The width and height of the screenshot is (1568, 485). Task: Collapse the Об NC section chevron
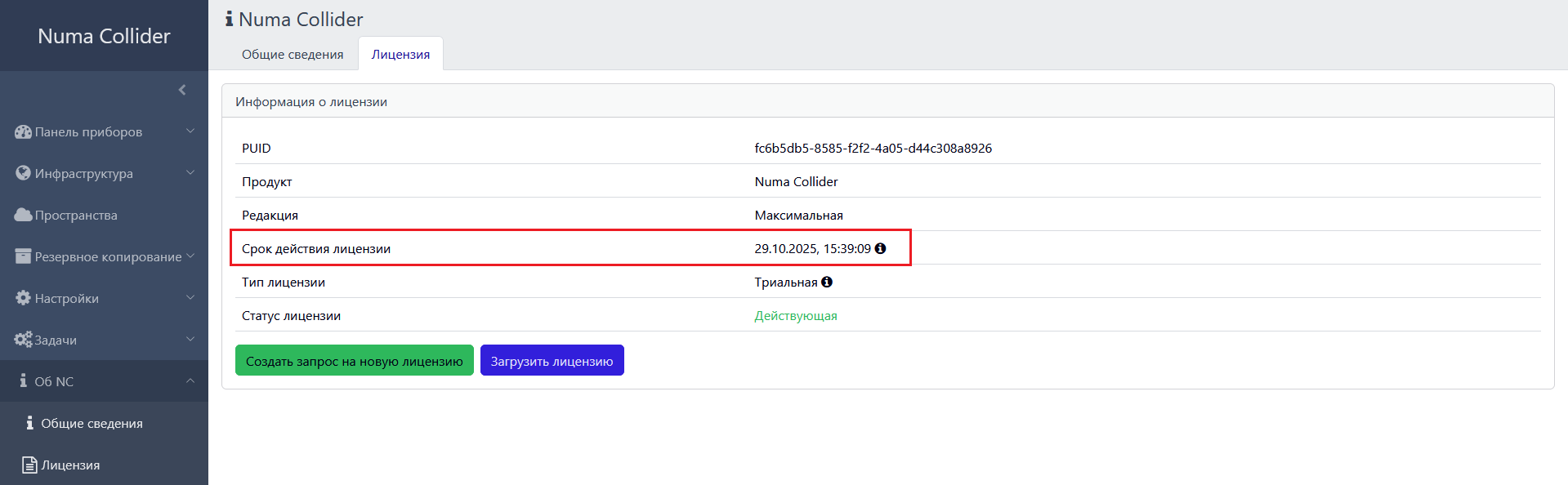190,381
